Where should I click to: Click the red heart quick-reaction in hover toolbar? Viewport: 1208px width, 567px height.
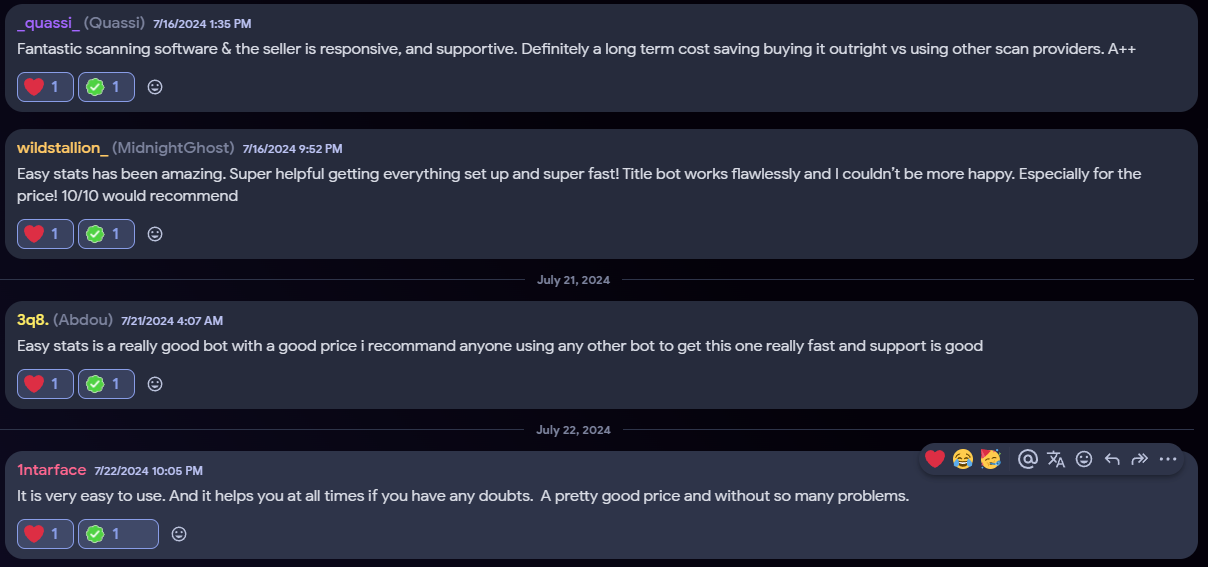935,459
